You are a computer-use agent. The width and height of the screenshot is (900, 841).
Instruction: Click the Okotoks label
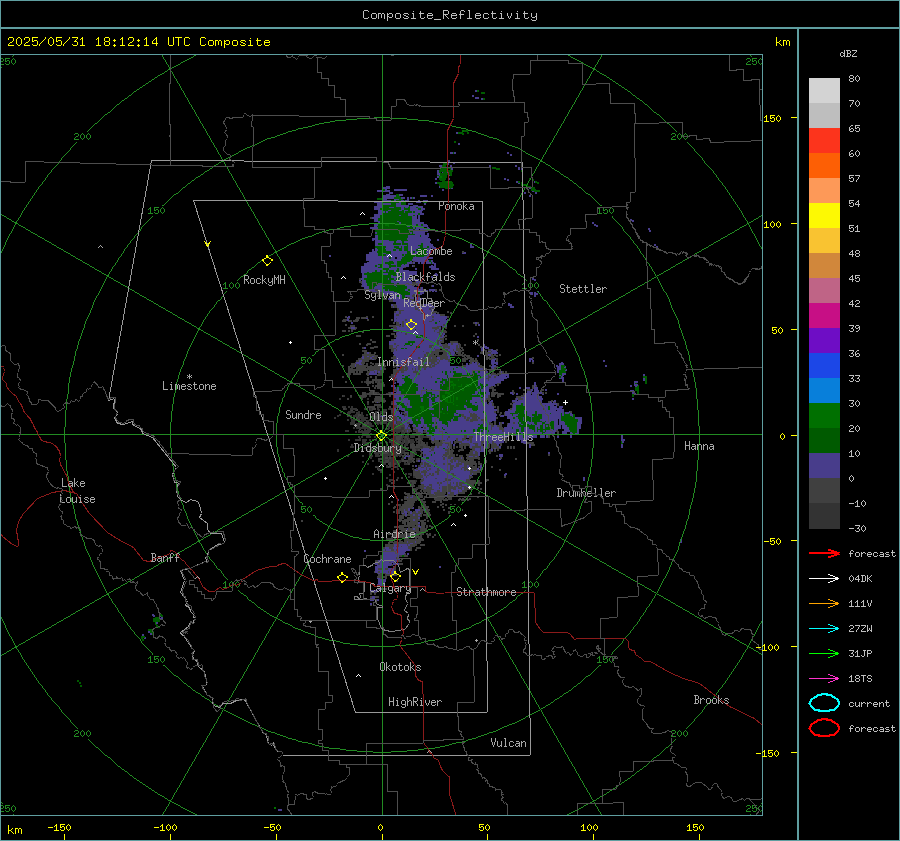tap(400, 667)
